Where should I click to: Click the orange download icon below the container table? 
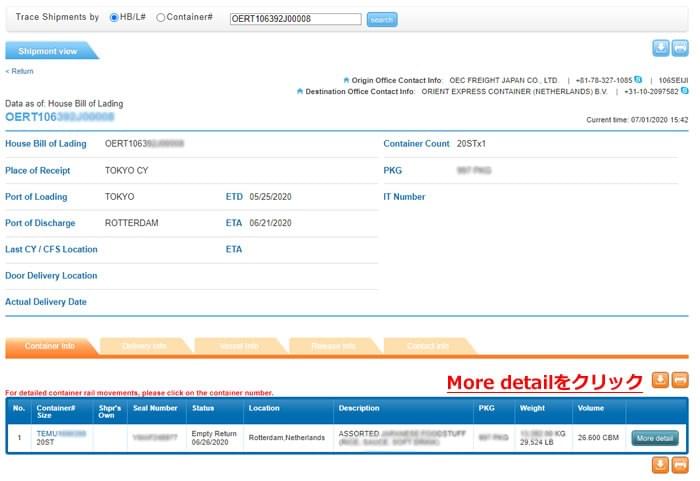pos(660,464)
